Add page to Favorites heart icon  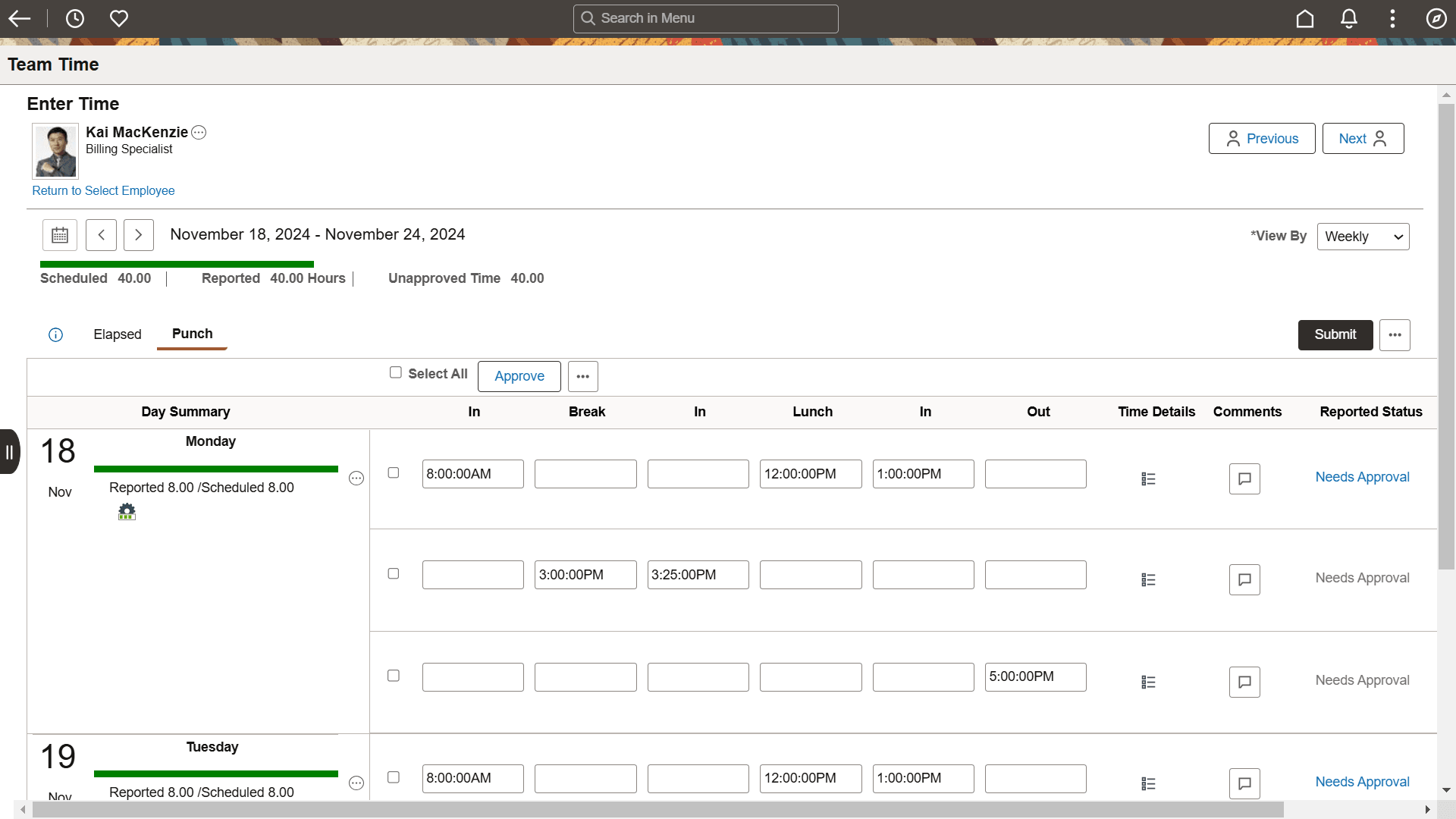coord(119,18)
